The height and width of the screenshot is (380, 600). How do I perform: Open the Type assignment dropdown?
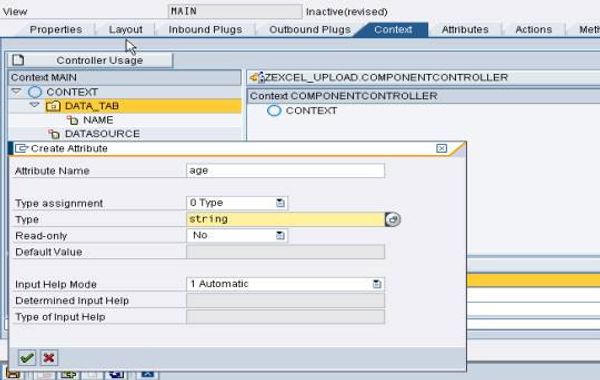[x=280, y=203]
